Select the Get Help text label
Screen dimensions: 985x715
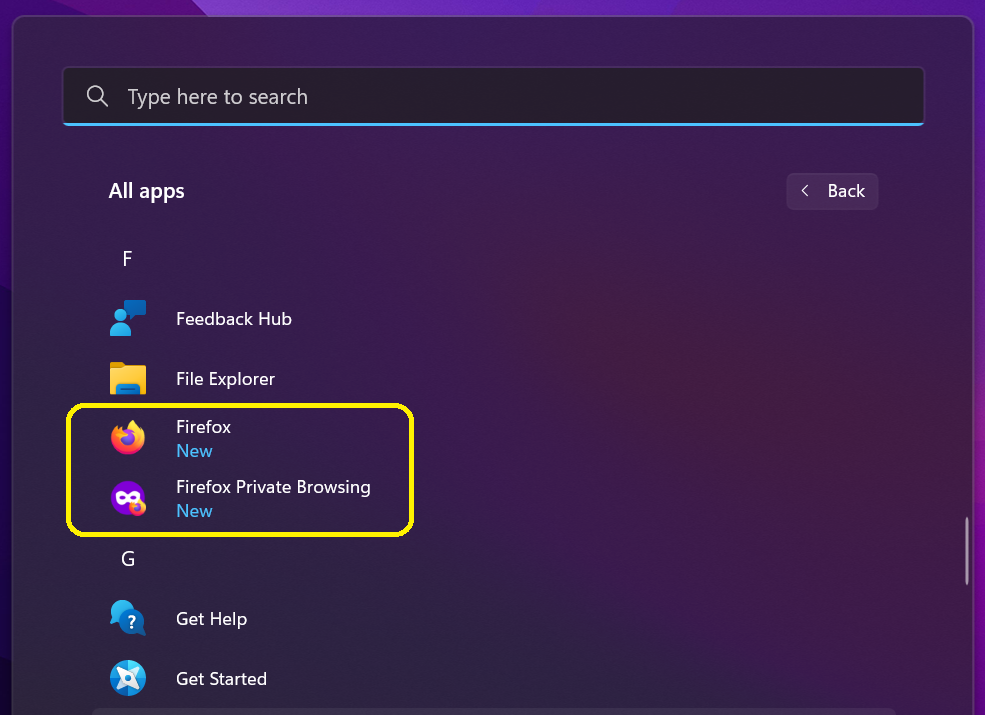[x=211, y=619]
